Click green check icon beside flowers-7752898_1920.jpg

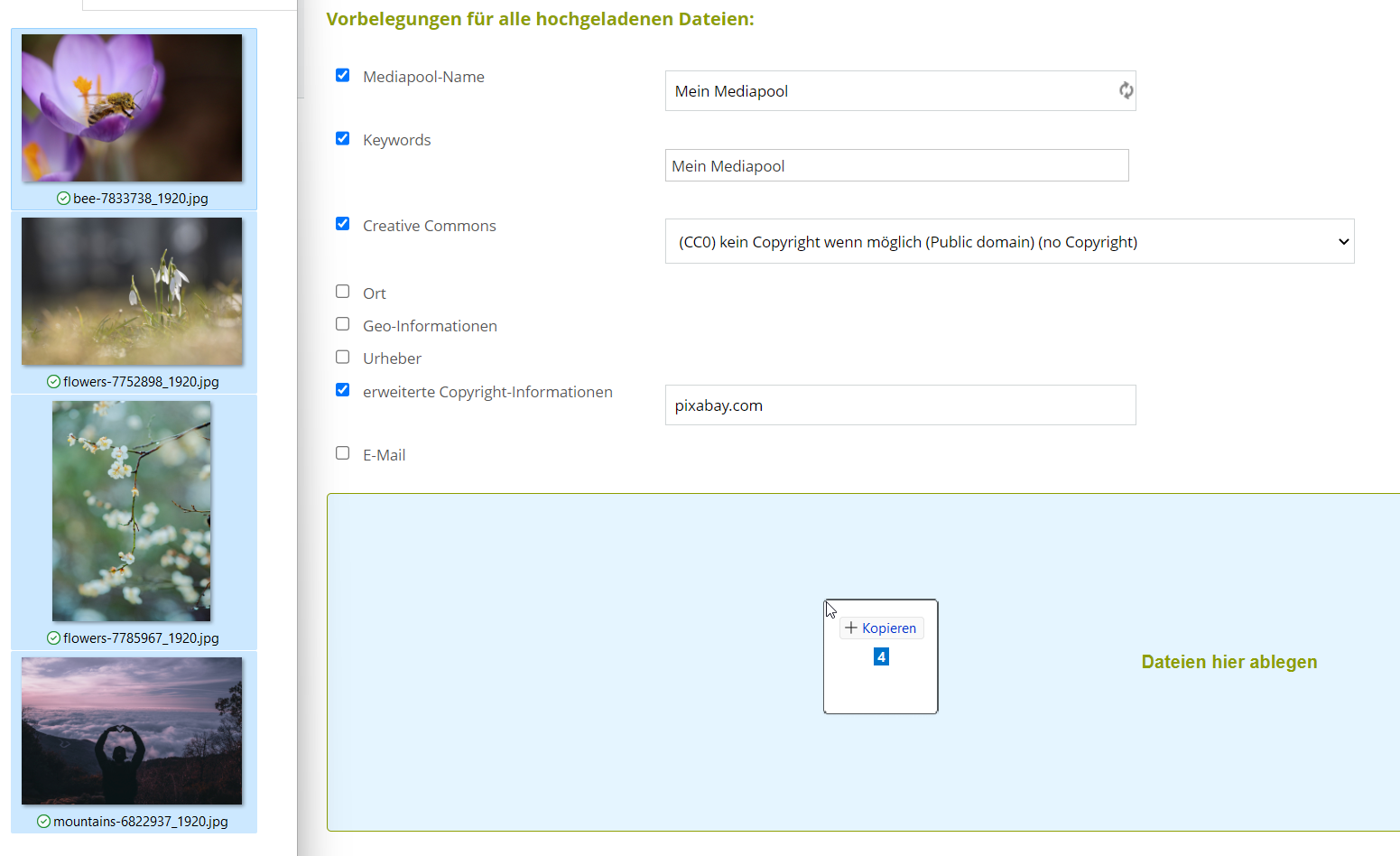coord(53,382)
